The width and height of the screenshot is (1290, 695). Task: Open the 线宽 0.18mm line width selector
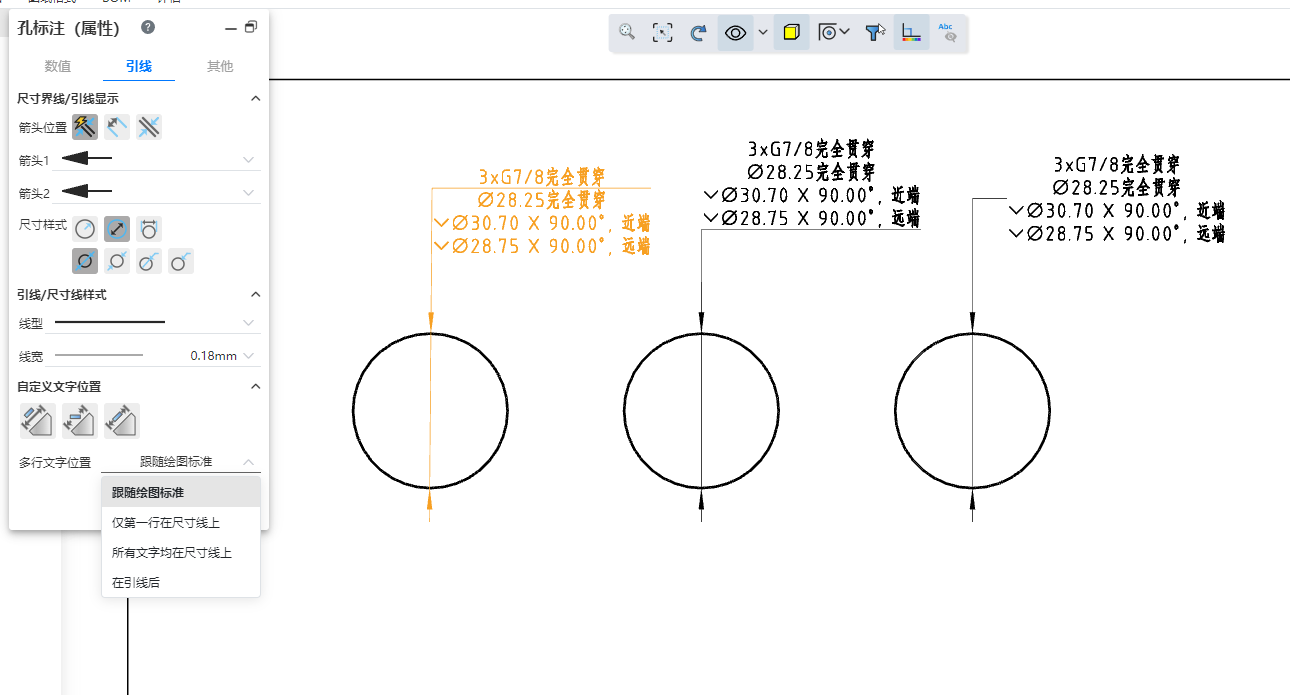point(248,356)
